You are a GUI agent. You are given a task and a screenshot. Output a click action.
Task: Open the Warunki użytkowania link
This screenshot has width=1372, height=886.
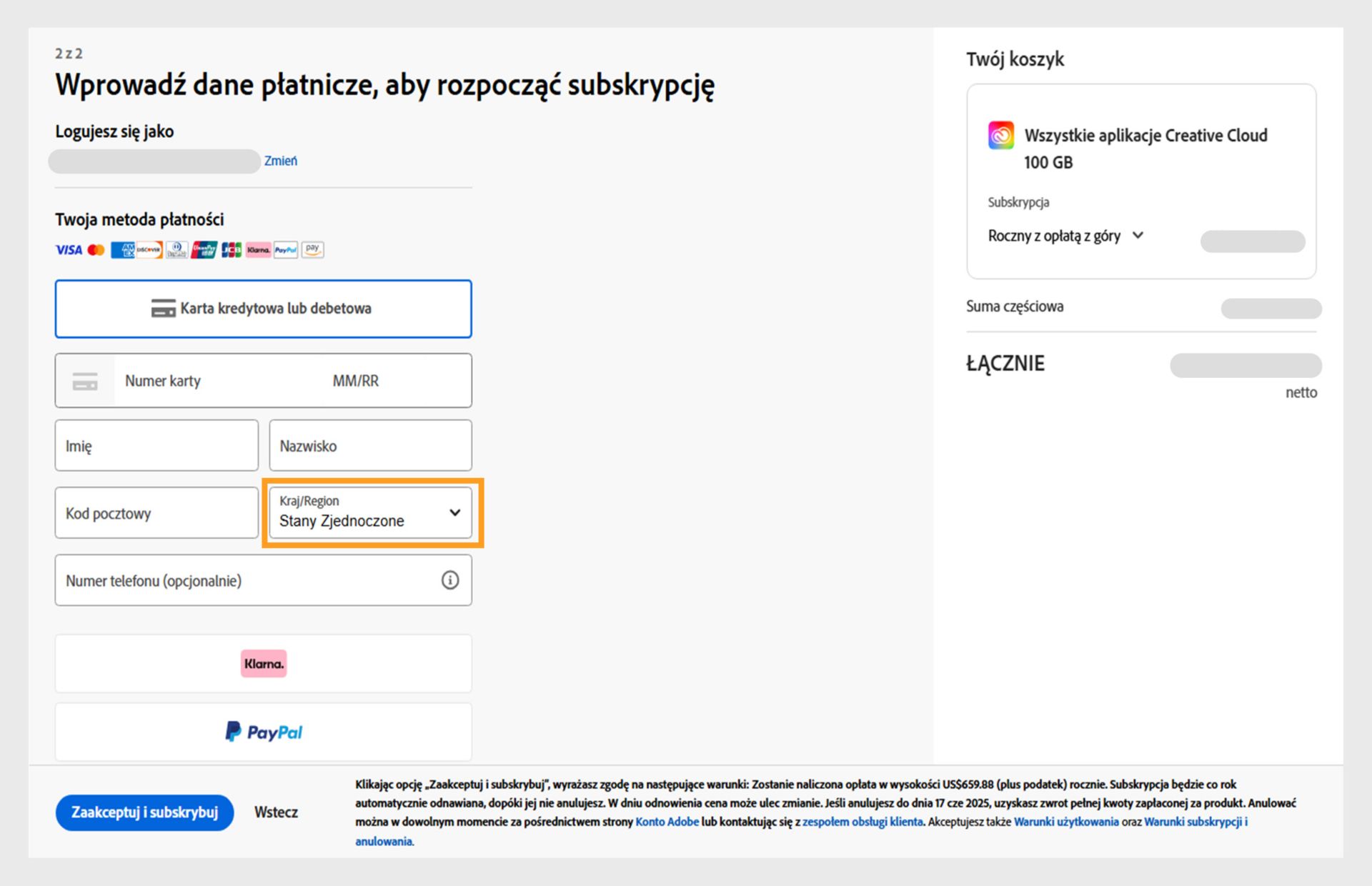click(1065, 822)
